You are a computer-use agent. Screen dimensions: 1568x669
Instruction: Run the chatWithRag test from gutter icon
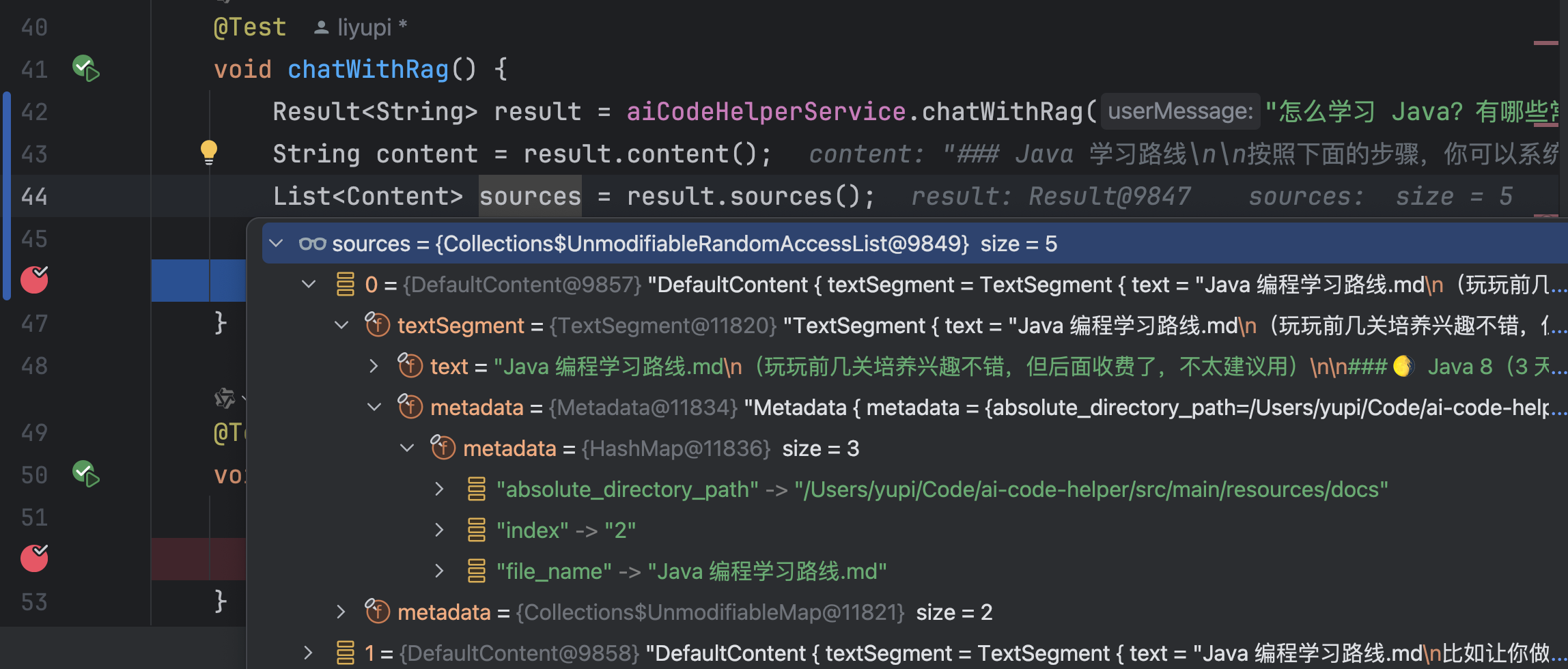coord(86,68)
